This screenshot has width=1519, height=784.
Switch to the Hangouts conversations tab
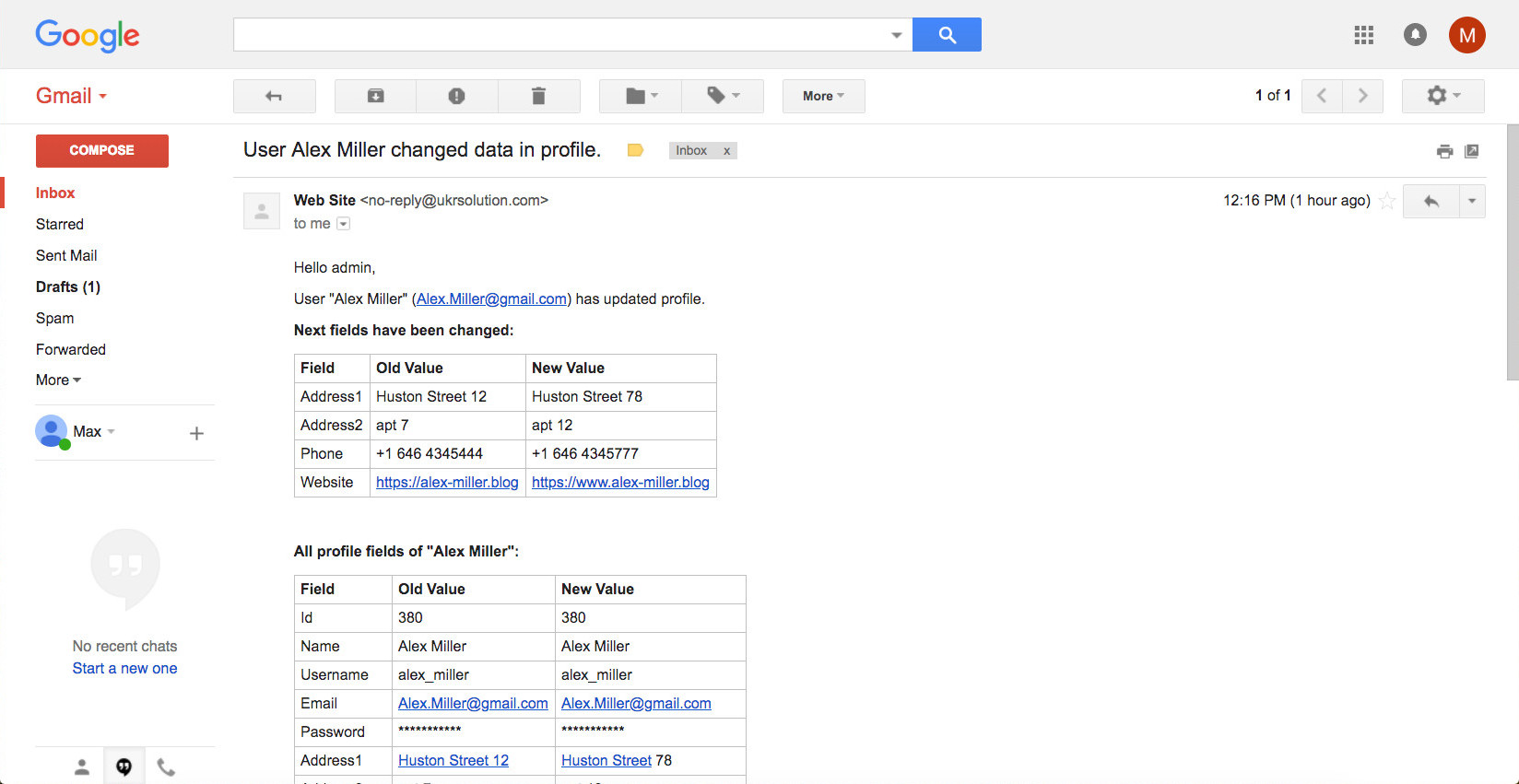[x=124, y=766]
